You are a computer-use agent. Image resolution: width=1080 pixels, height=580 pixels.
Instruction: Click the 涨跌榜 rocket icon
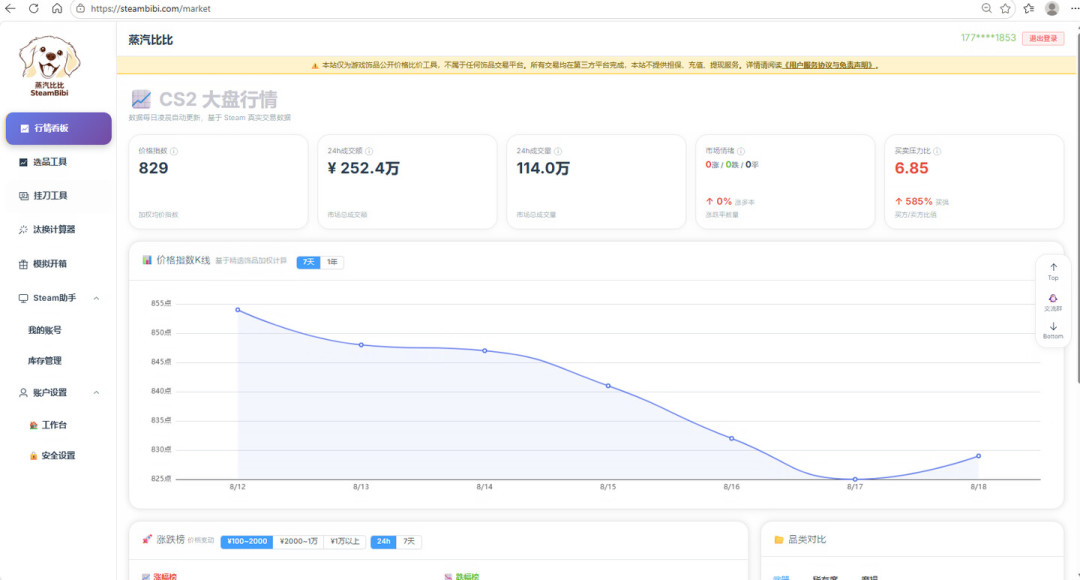pos(147,539)
